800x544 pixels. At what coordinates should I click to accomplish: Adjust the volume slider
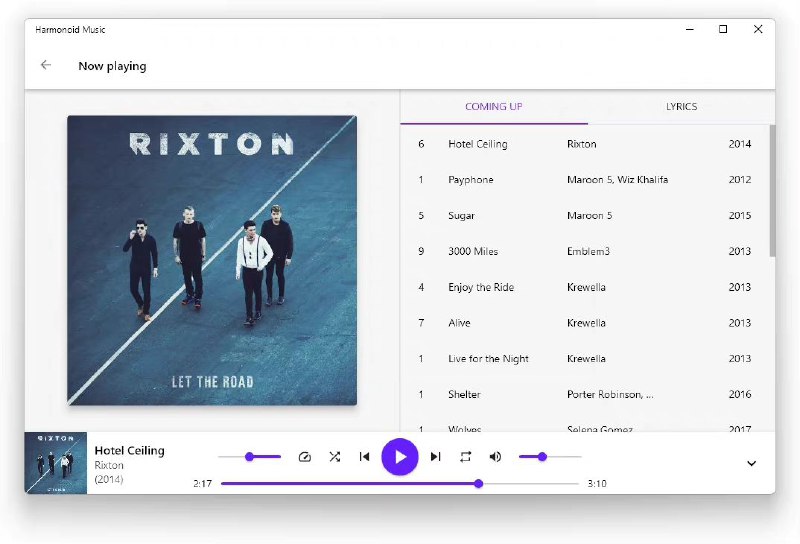(550, 457)
